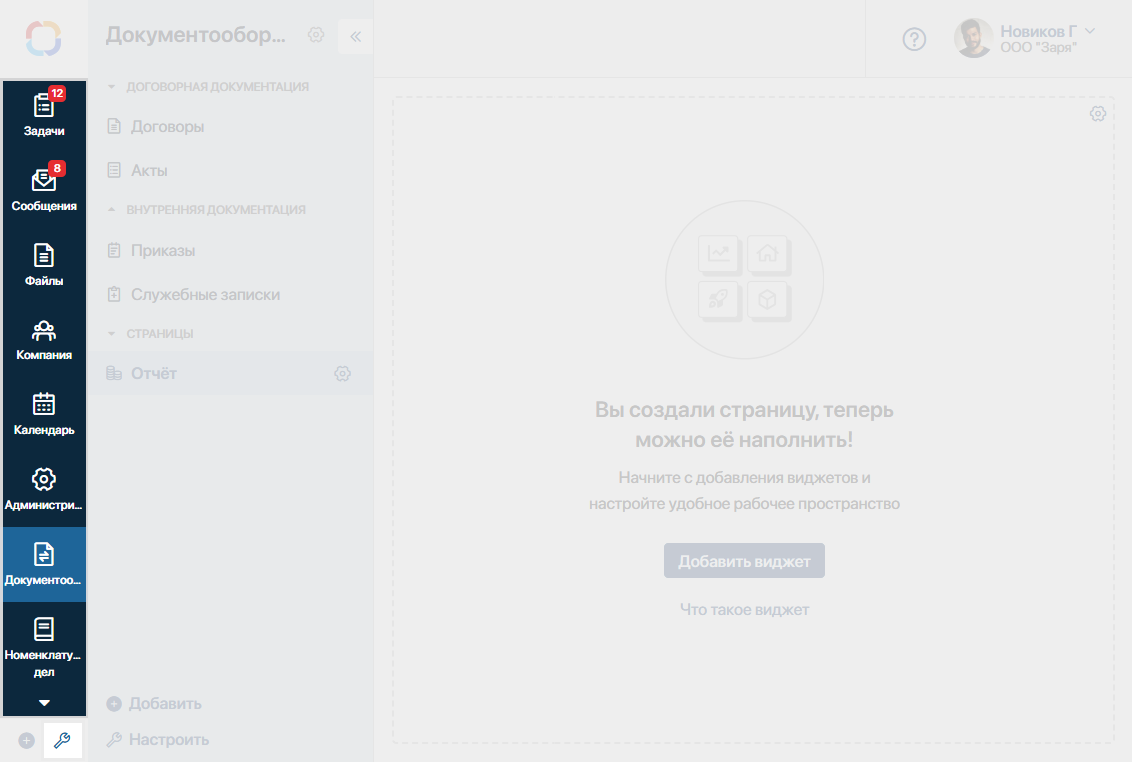
Task: Click the Добавить виджет button
Action: pyautogui.click(x=744, y=560)
